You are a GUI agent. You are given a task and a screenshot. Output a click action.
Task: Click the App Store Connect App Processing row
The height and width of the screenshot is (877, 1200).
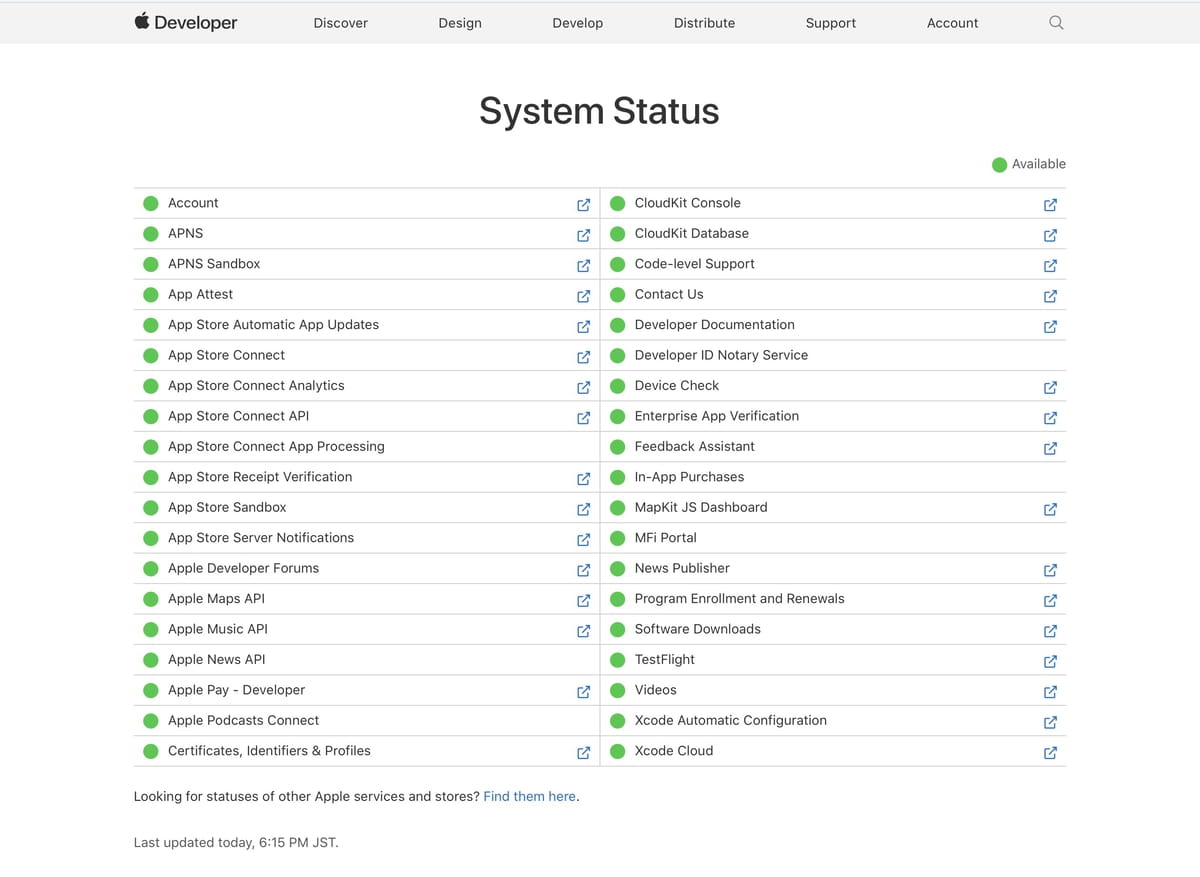pyautogui.click(x=366, y=447)
